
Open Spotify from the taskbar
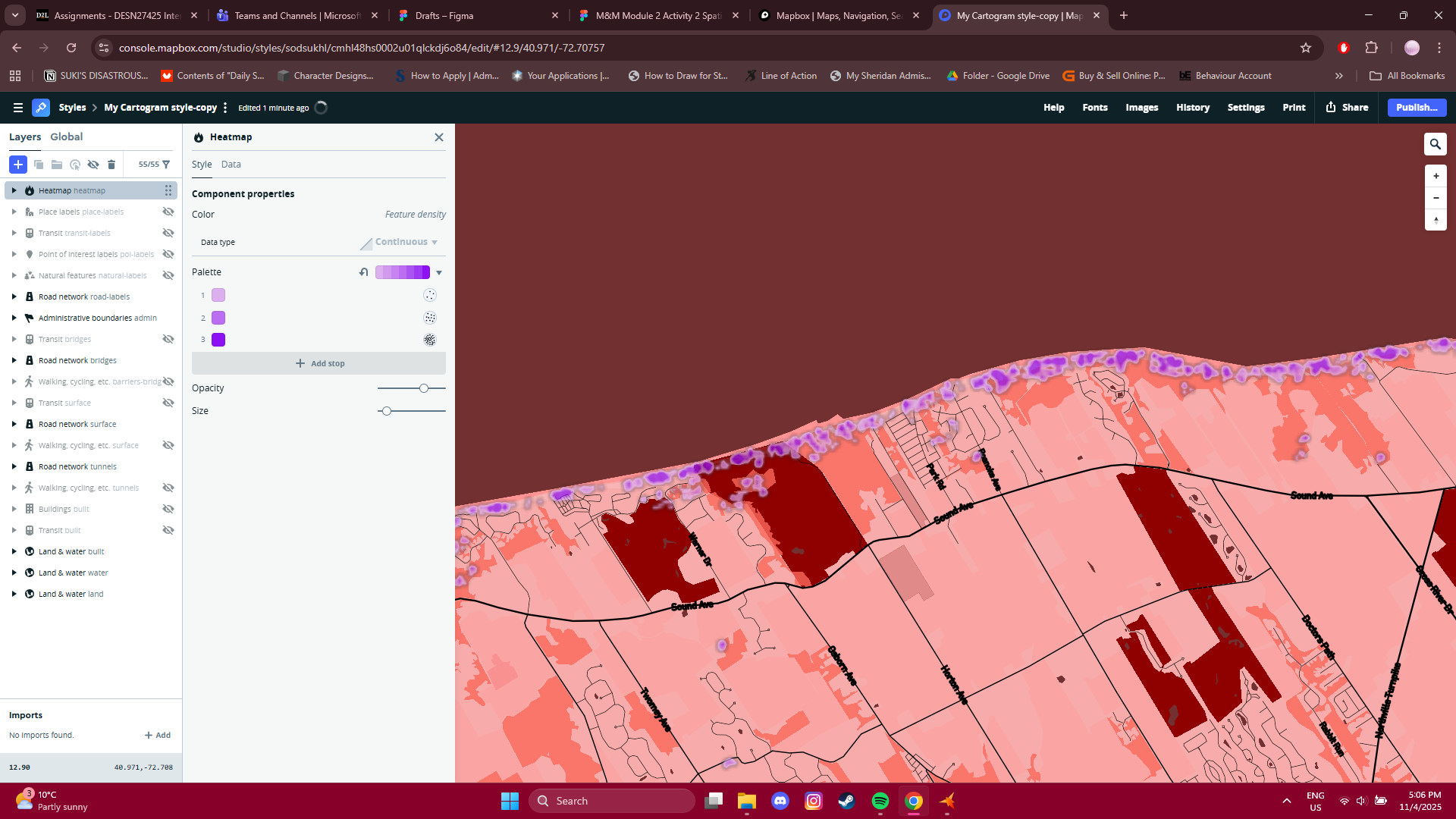(880, 800)
